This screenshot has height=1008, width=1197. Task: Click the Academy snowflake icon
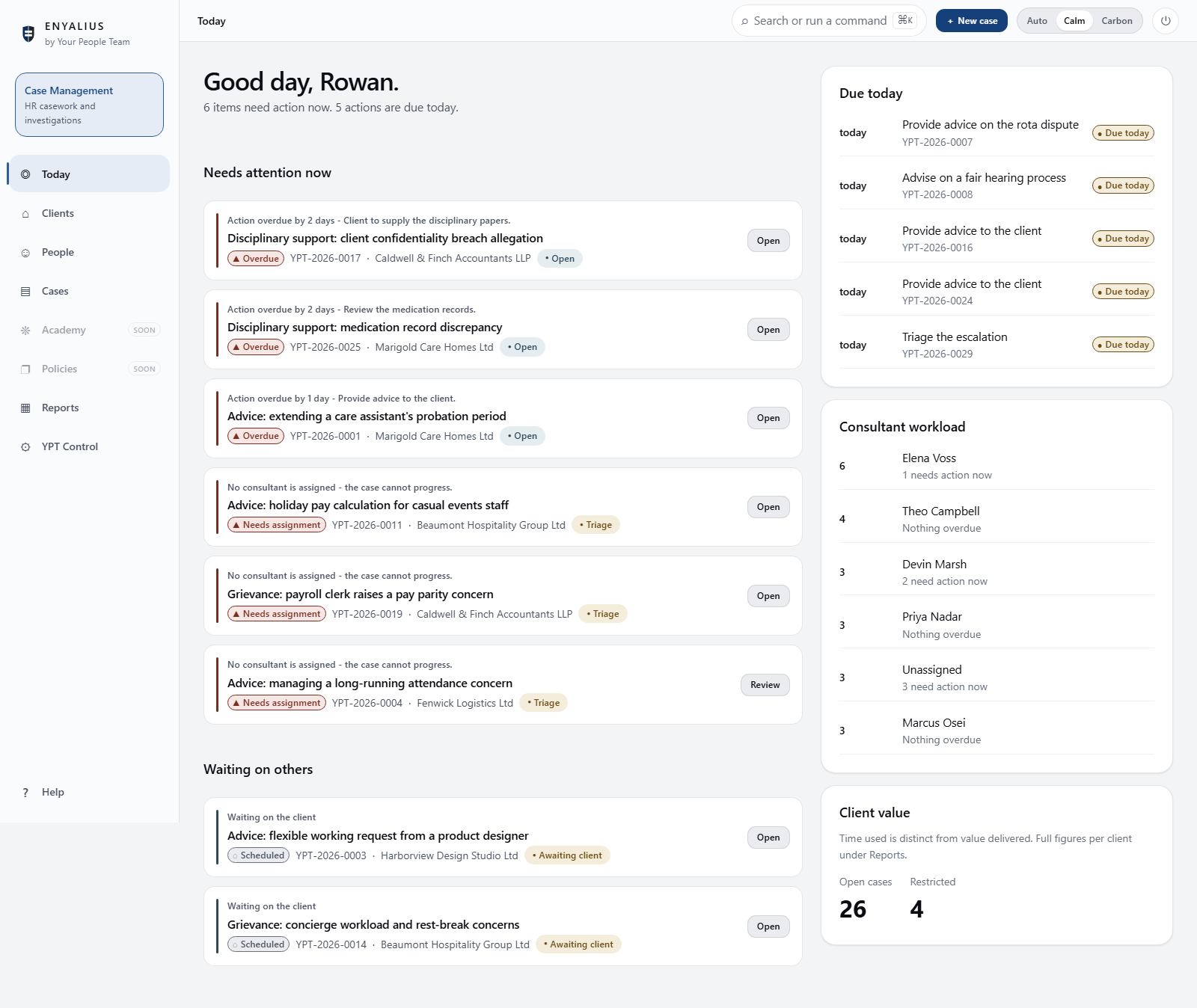click(25, 331)
